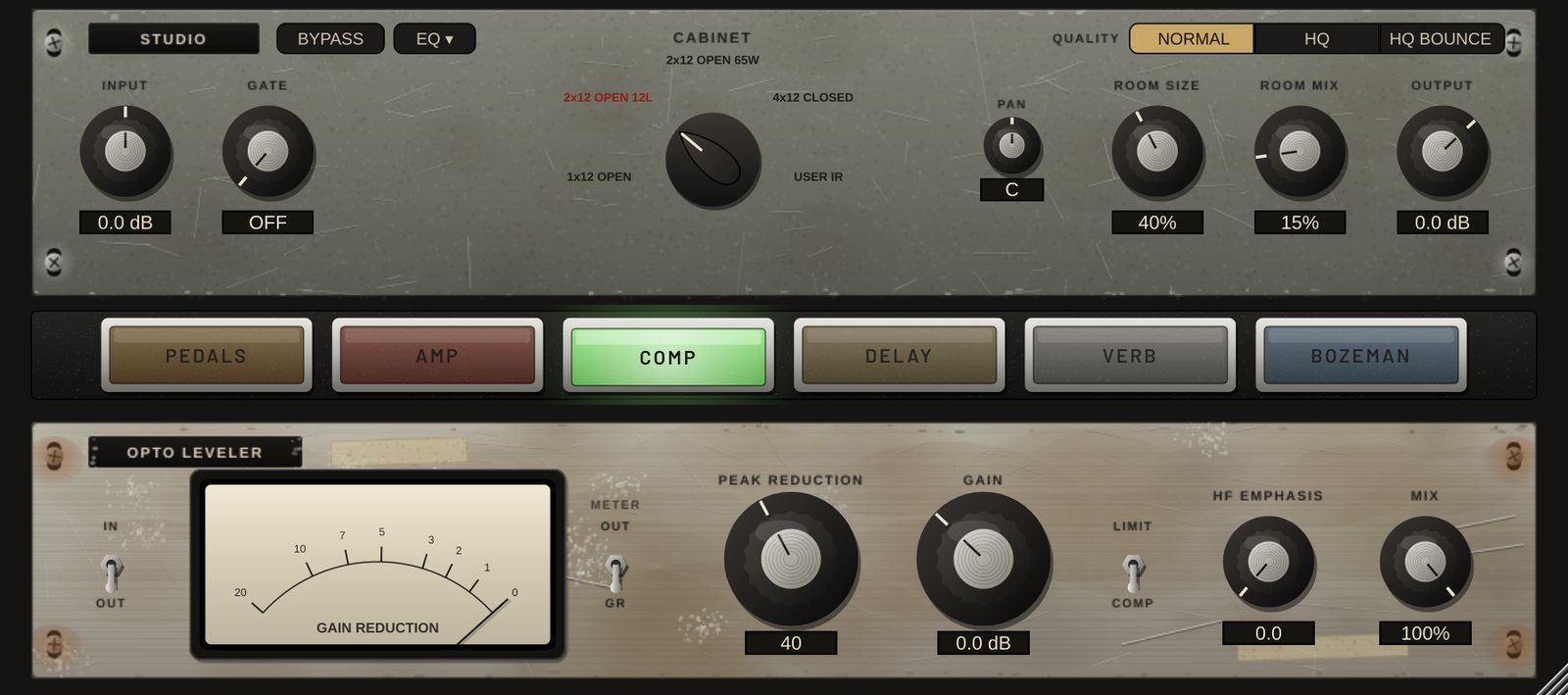This screenshot has height=695, width=1568.
Task: Click the Pan knob
Action: click(1011, 146)
